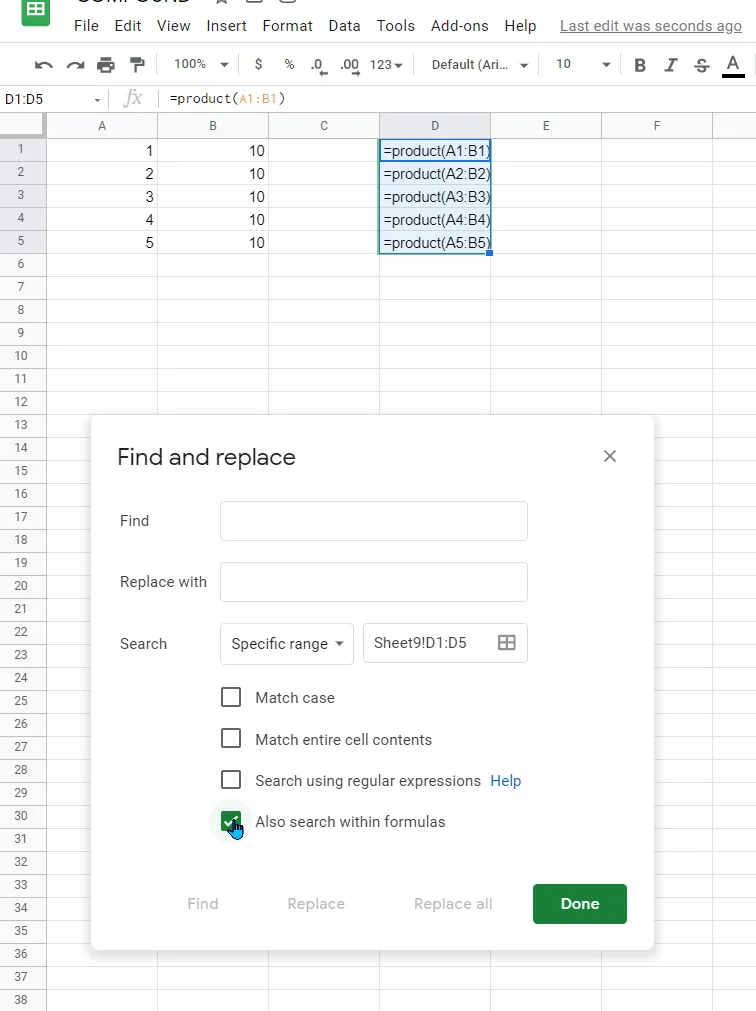Apply Bold formatting
This screenshot has width=756, height=1011.
[640, 65]
